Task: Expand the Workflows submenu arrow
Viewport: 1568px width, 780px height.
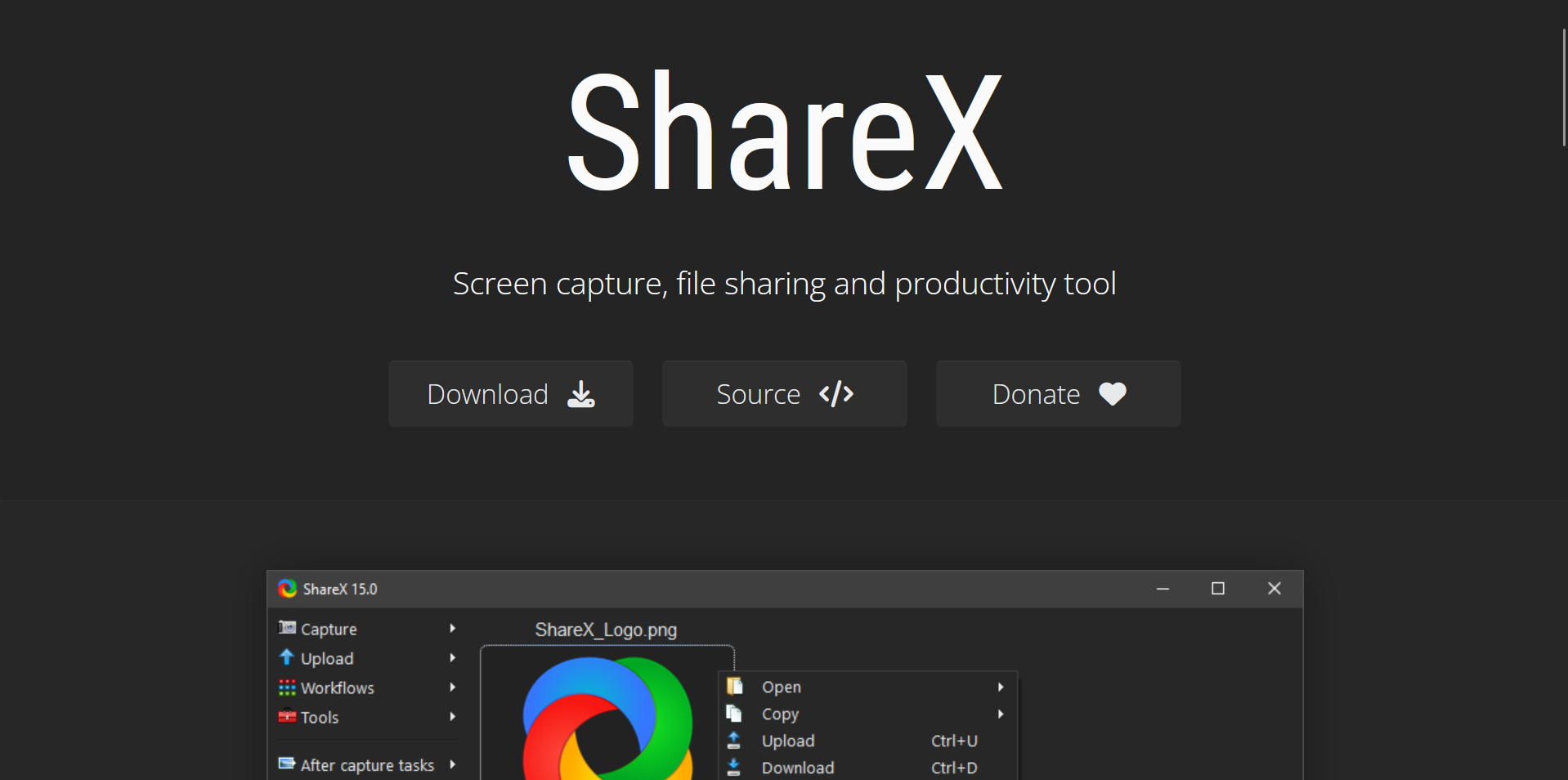Action: (x=452, y=688)
